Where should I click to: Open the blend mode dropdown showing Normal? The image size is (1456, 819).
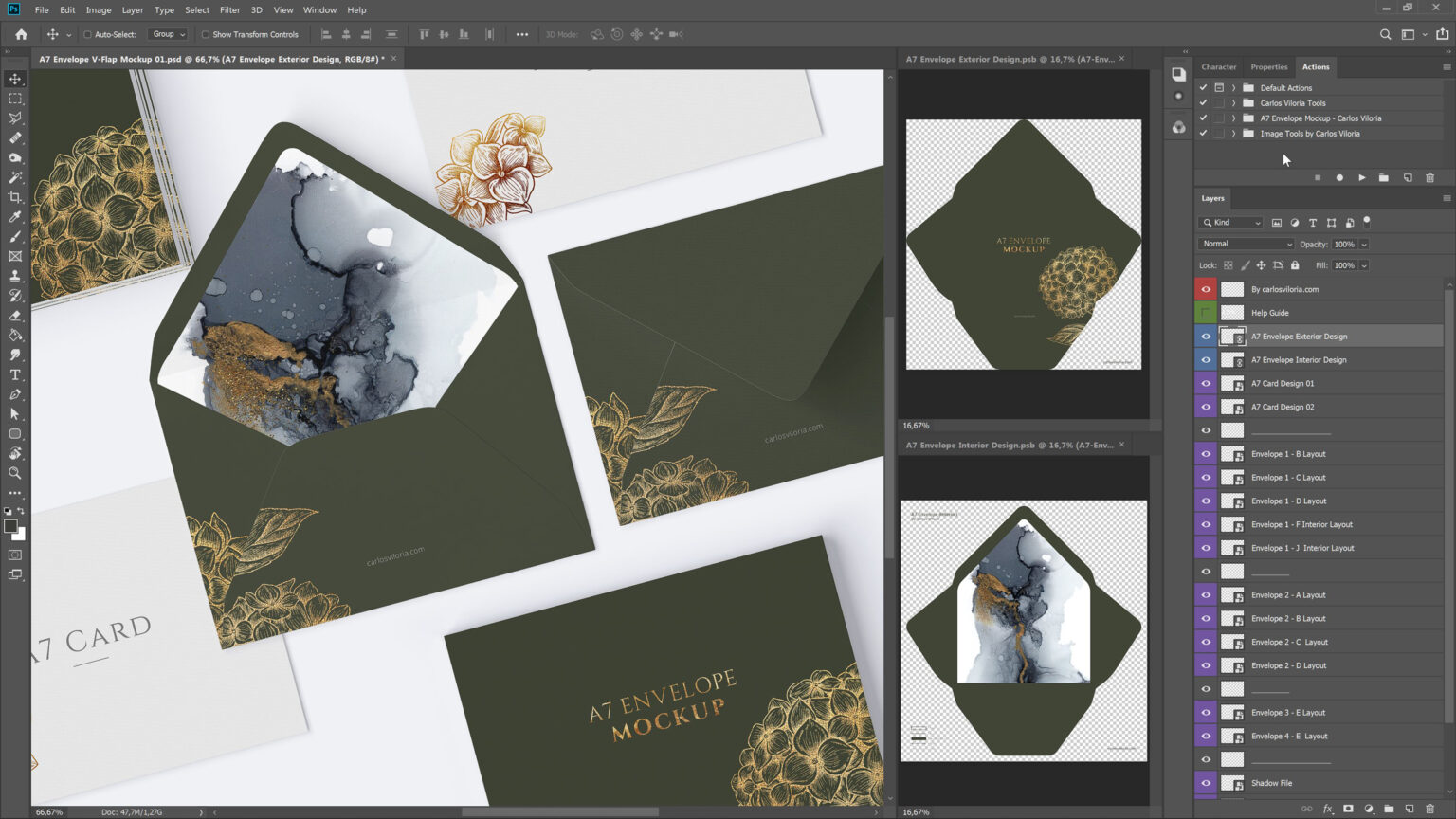coord(1245,244)
